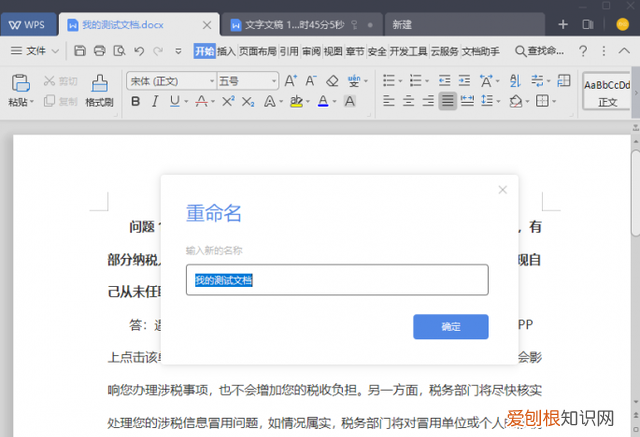Click the Decrease Indent icon
This screenshot has width=640, height=437.
coord(444,80)
